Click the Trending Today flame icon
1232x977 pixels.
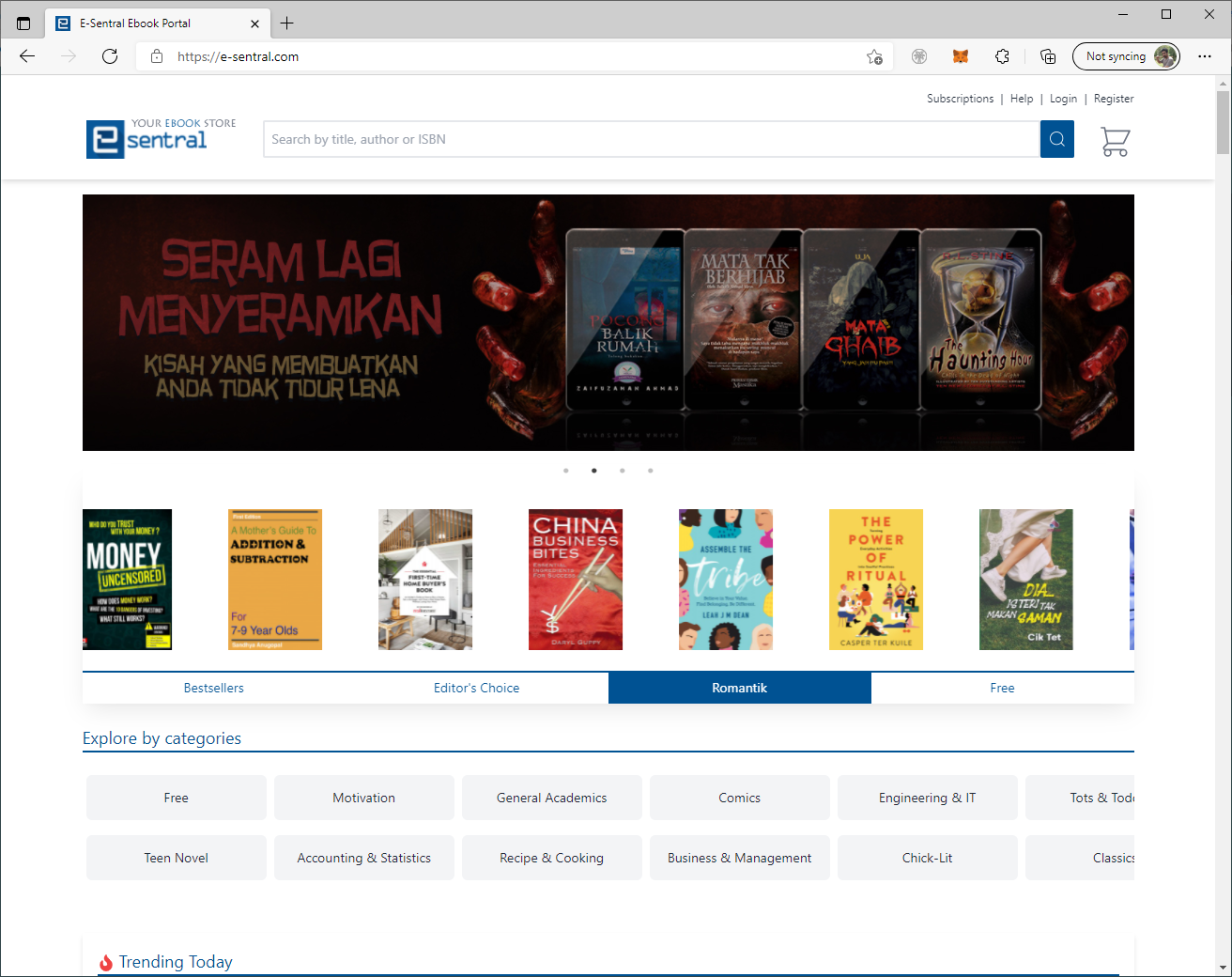(106, 962)
